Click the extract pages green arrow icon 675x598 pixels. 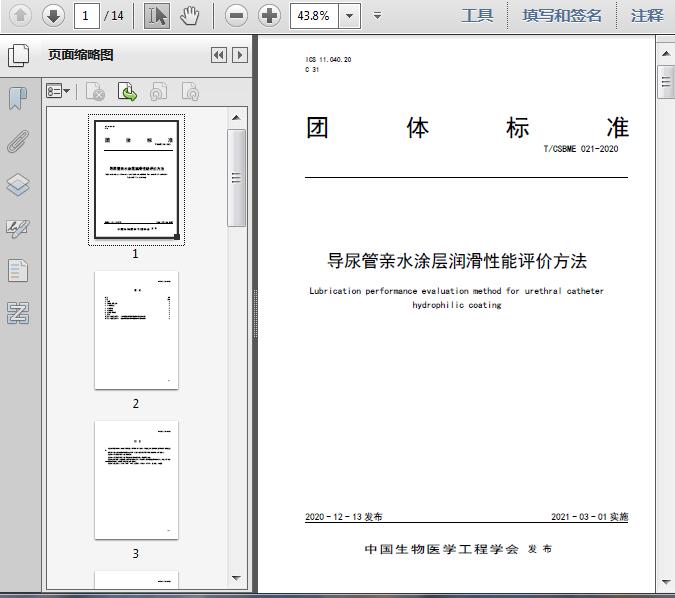click(x=127, y=91)
